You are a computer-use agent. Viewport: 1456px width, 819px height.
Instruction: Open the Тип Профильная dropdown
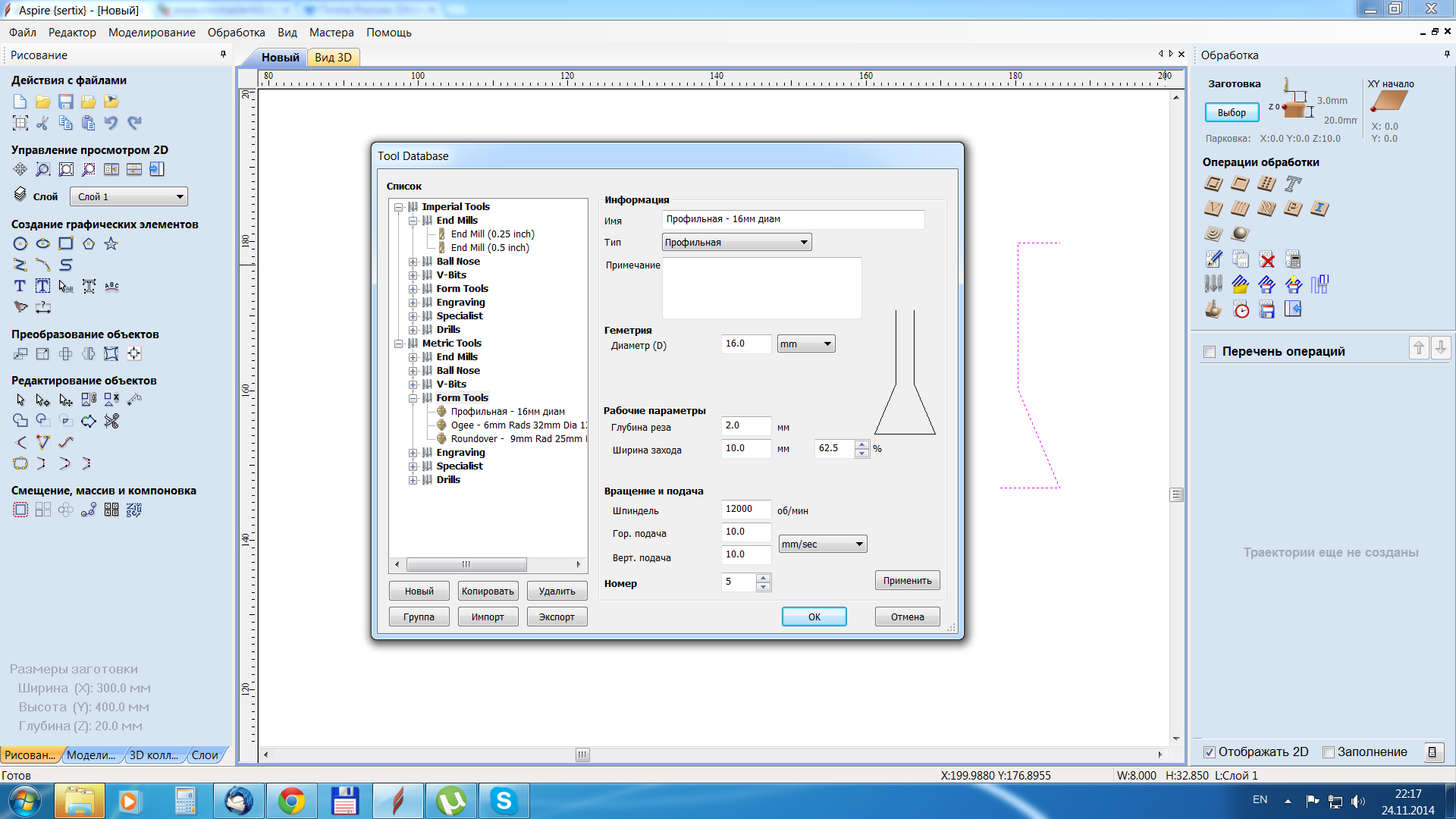click(x=736, y=243)
